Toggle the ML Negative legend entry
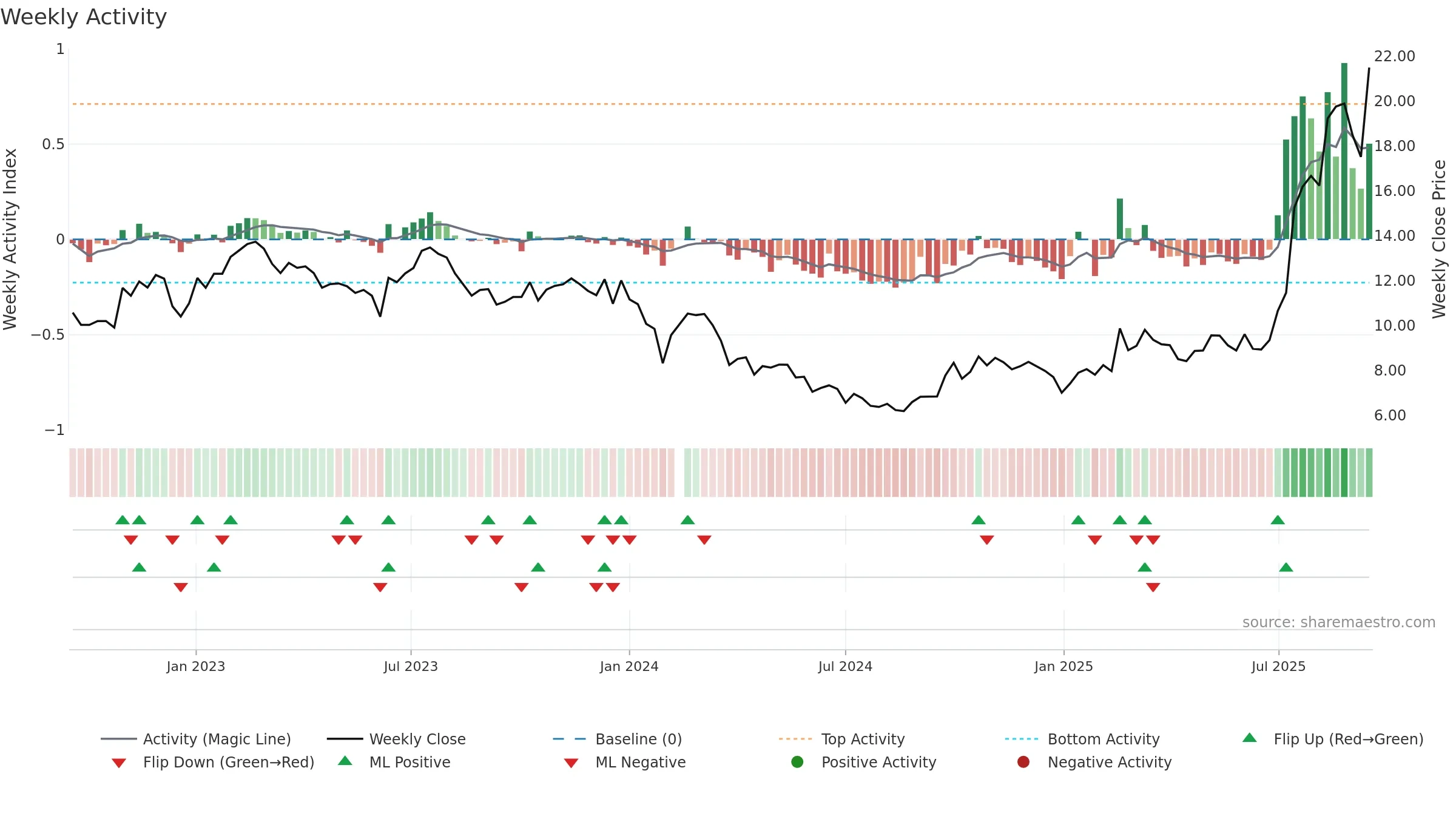This screenshot has width=1456, height=819. pos(625,762)
